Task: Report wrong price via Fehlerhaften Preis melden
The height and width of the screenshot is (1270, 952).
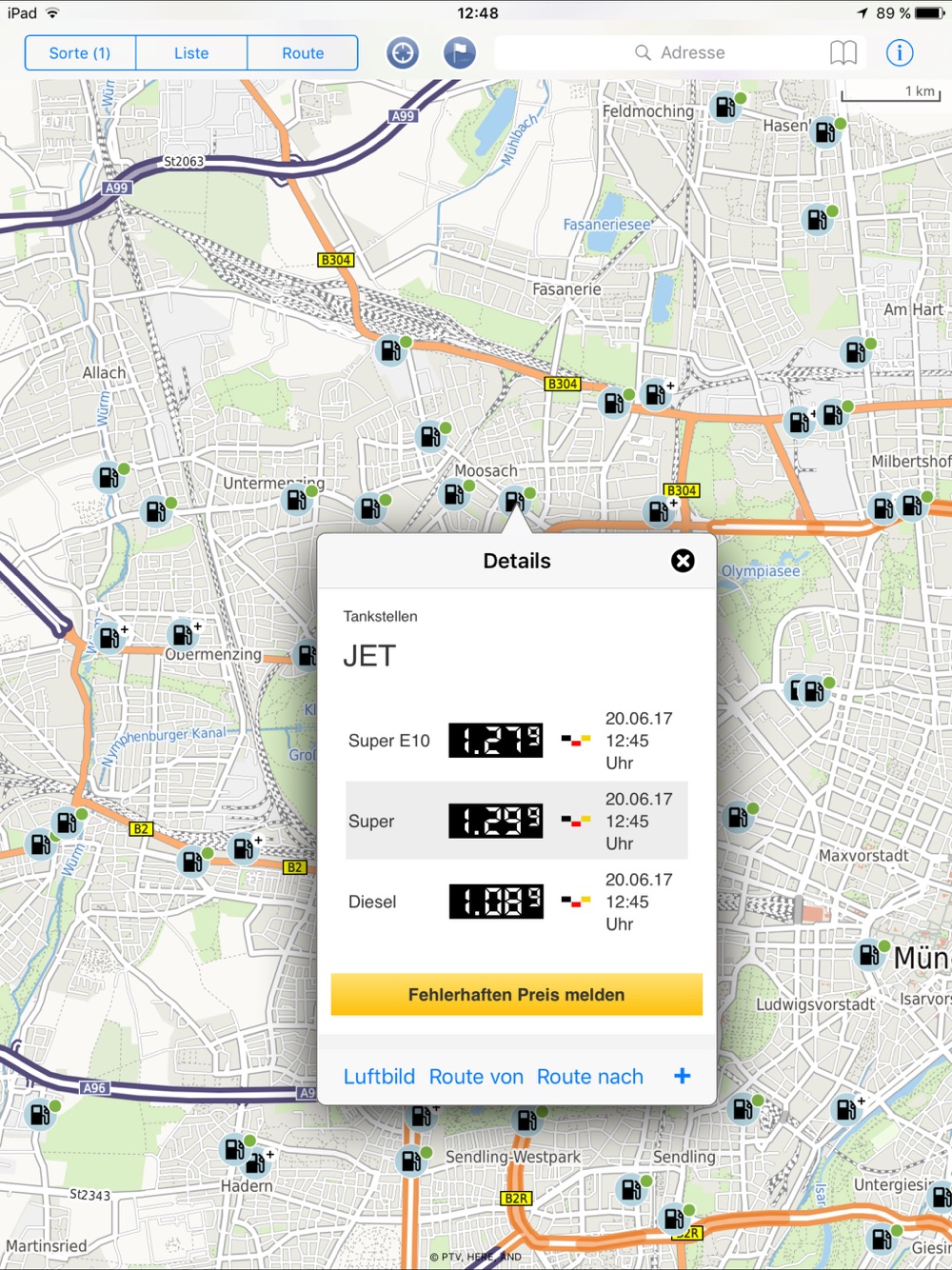Action: 517,995
